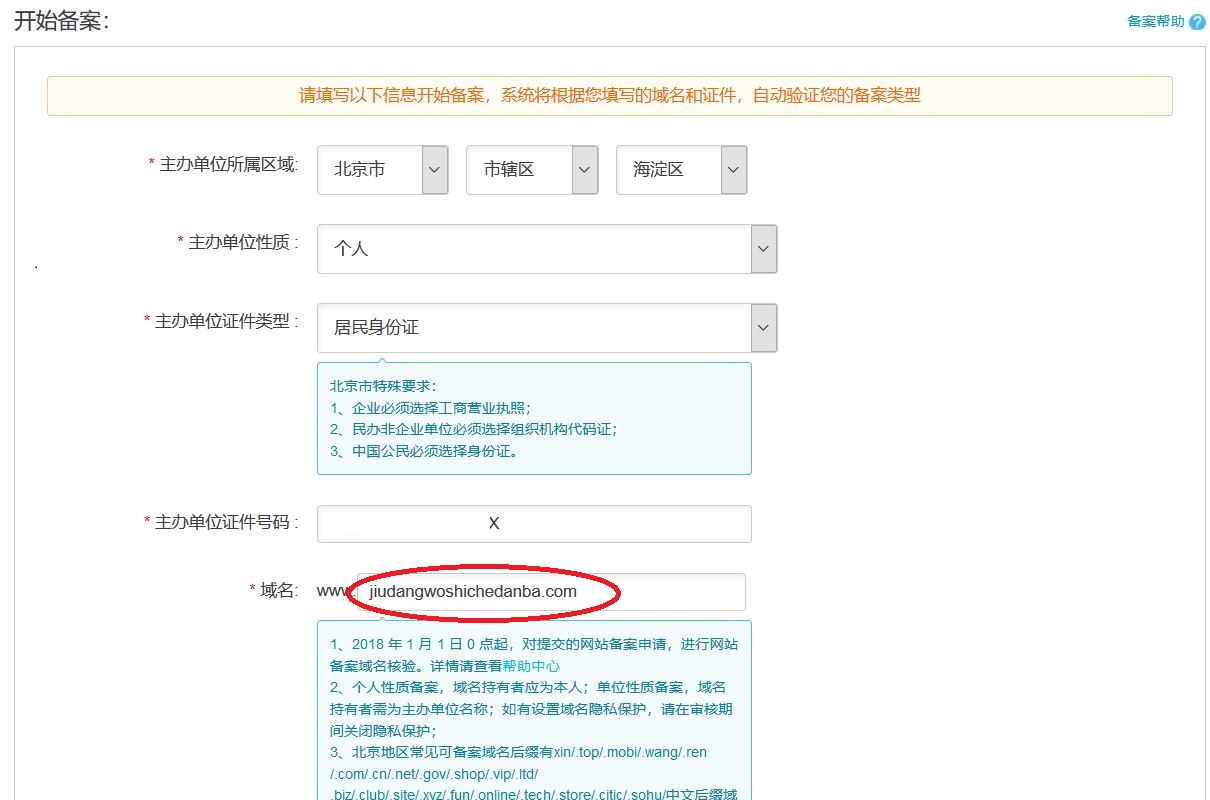Click the 海淀区 district dropdown arrow
This screenshot has height=800, width=1210.
coord(733,169)
